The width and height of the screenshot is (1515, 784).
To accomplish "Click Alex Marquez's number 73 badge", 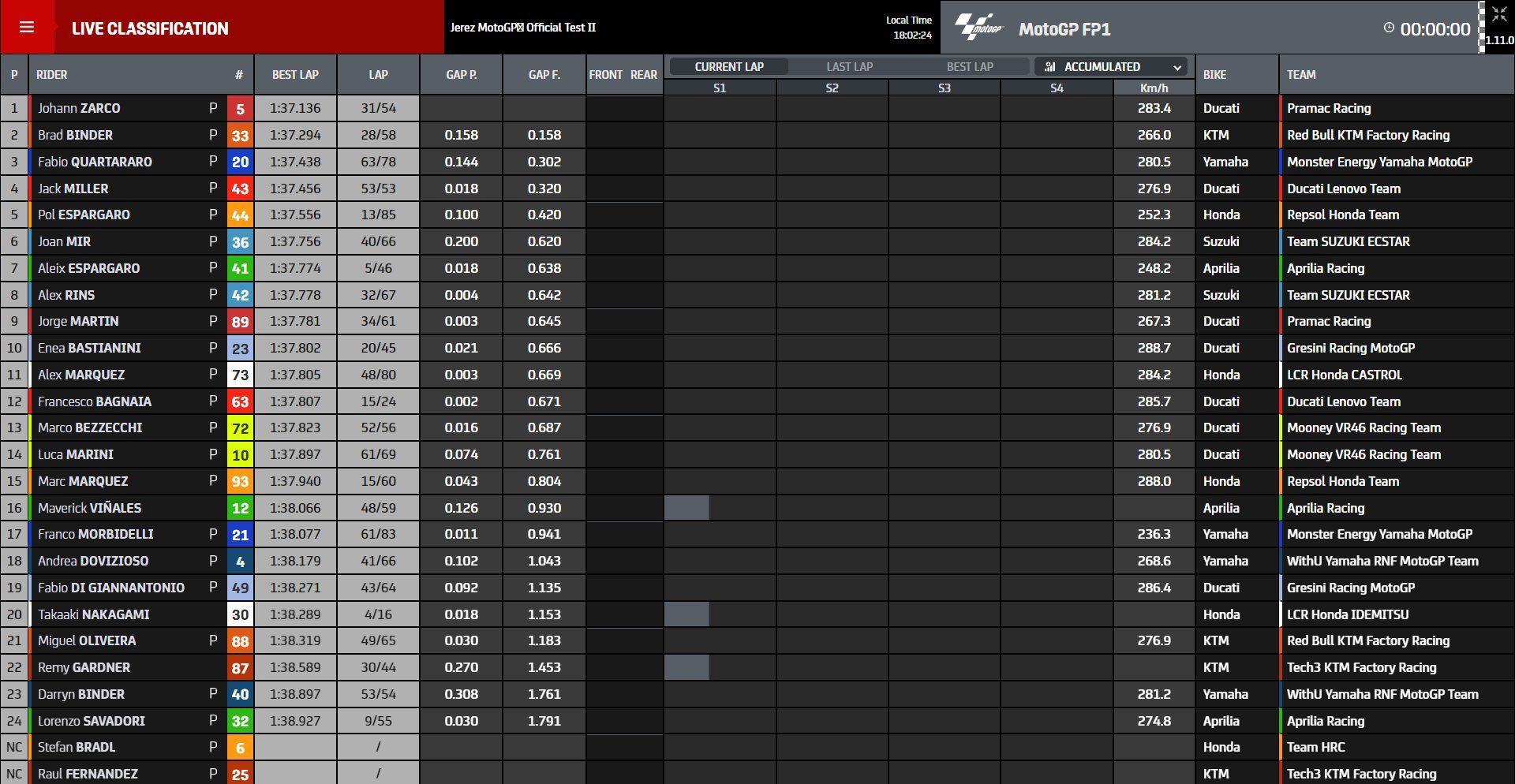I will (240, 375).
